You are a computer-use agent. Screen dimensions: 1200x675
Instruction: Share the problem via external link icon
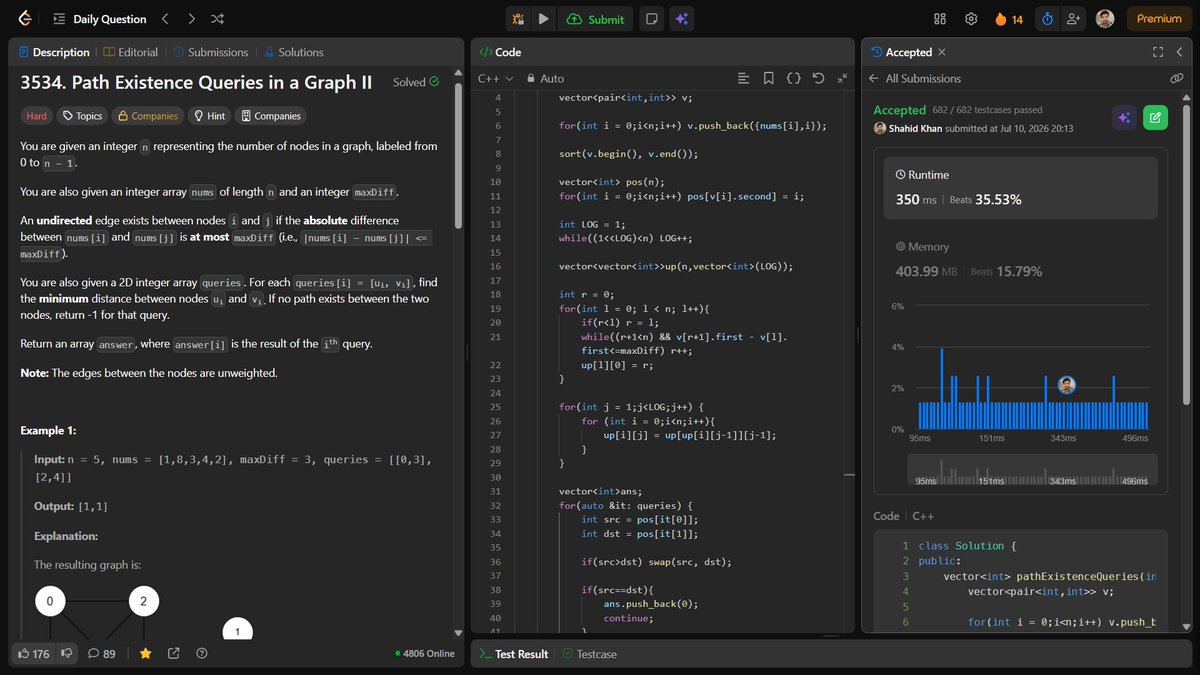pos(173,653)
